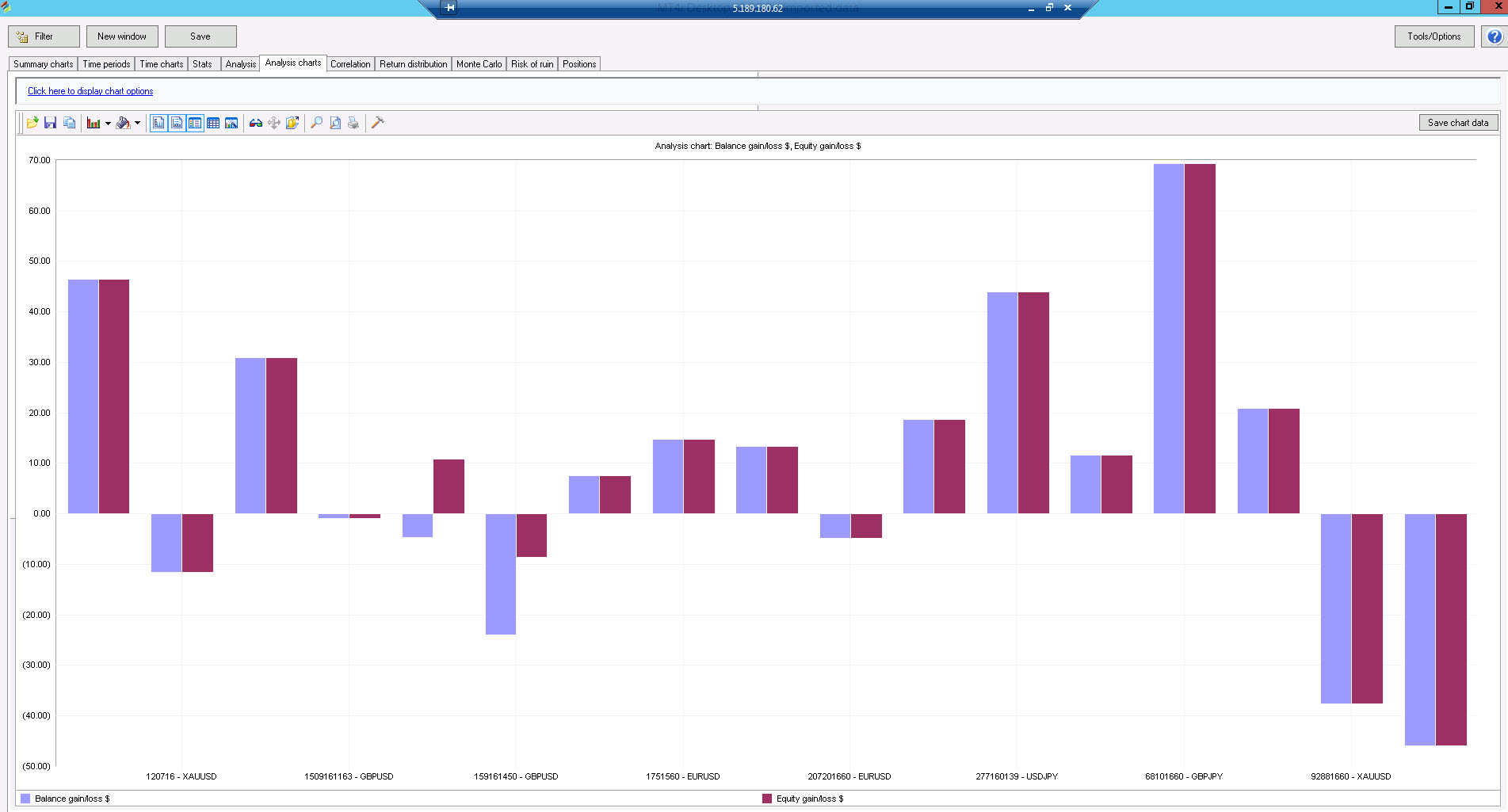This screenshot has height=812, width=1508.
Task: Switch to the Summary charts tab
Action: click(43, 64)
